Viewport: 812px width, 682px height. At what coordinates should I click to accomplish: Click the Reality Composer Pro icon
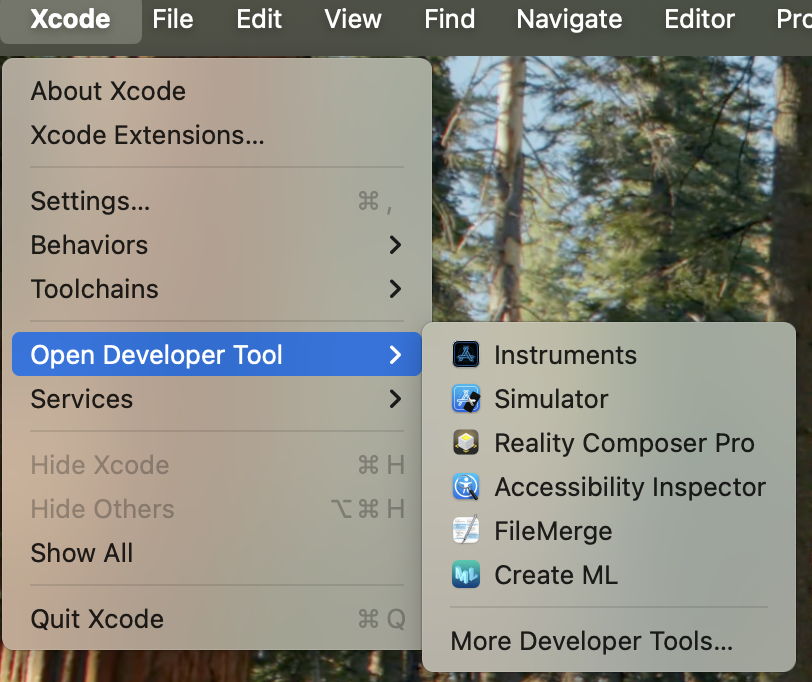point(466,443)
